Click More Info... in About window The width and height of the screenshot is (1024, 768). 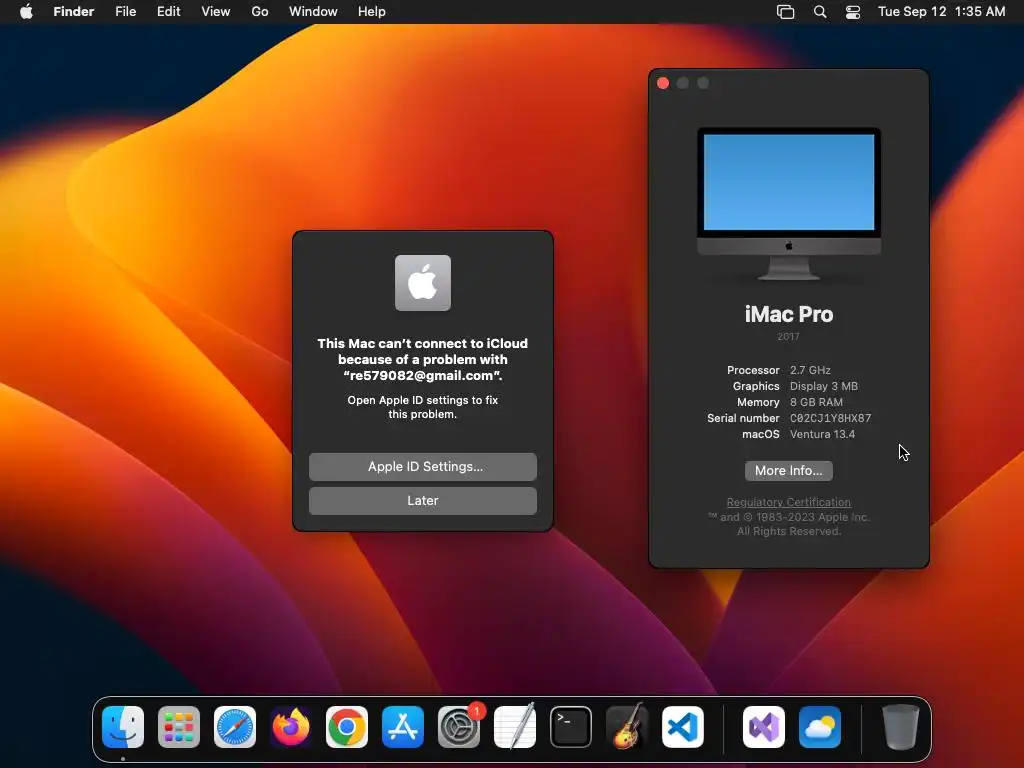(x=789, y=471)
